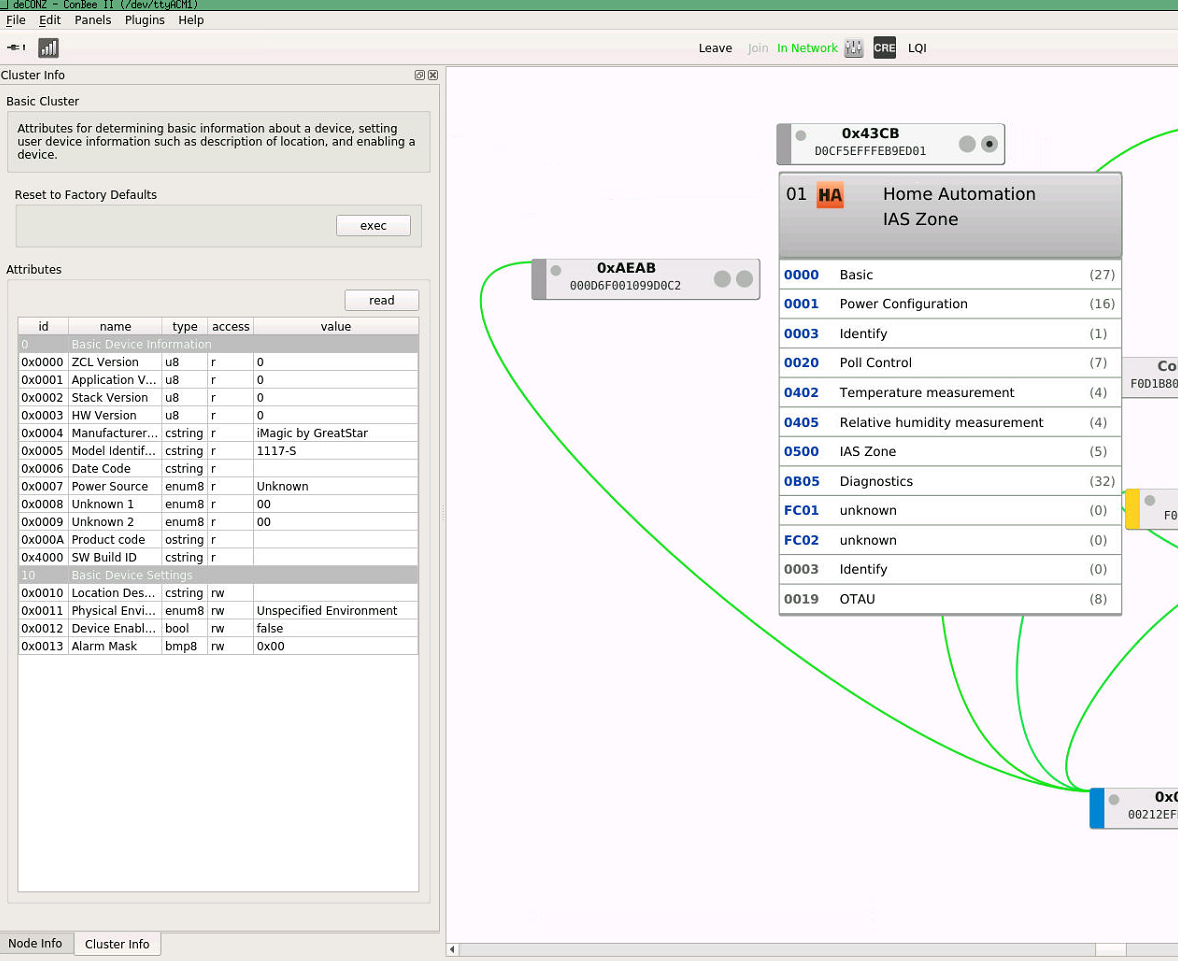Screen dimensions: 1178x961
Task: Select the 0x4000 SW Build ID row
Action: (219, 558)
